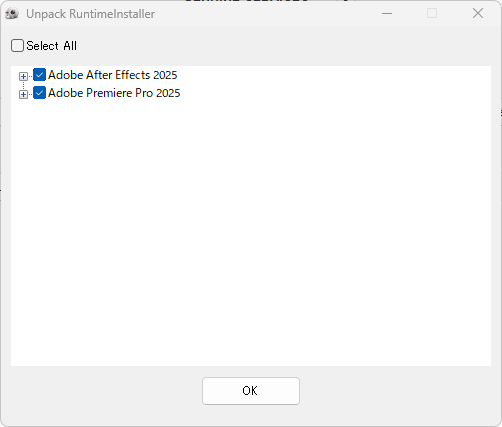The image size is (502, 427).
Task: Select the Adobe After Effects 2025 label
Action: point(113,75)
